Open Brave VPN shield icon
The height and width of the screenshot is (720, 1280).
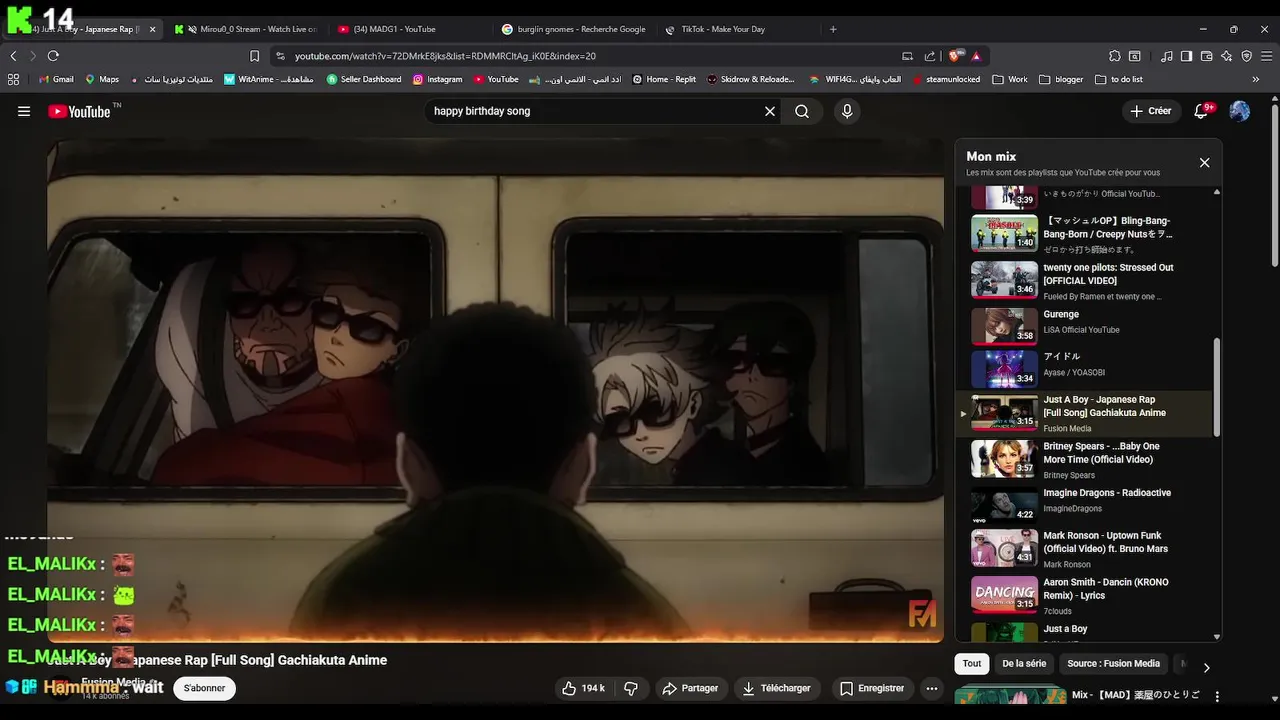click(x=1246, y=56)
